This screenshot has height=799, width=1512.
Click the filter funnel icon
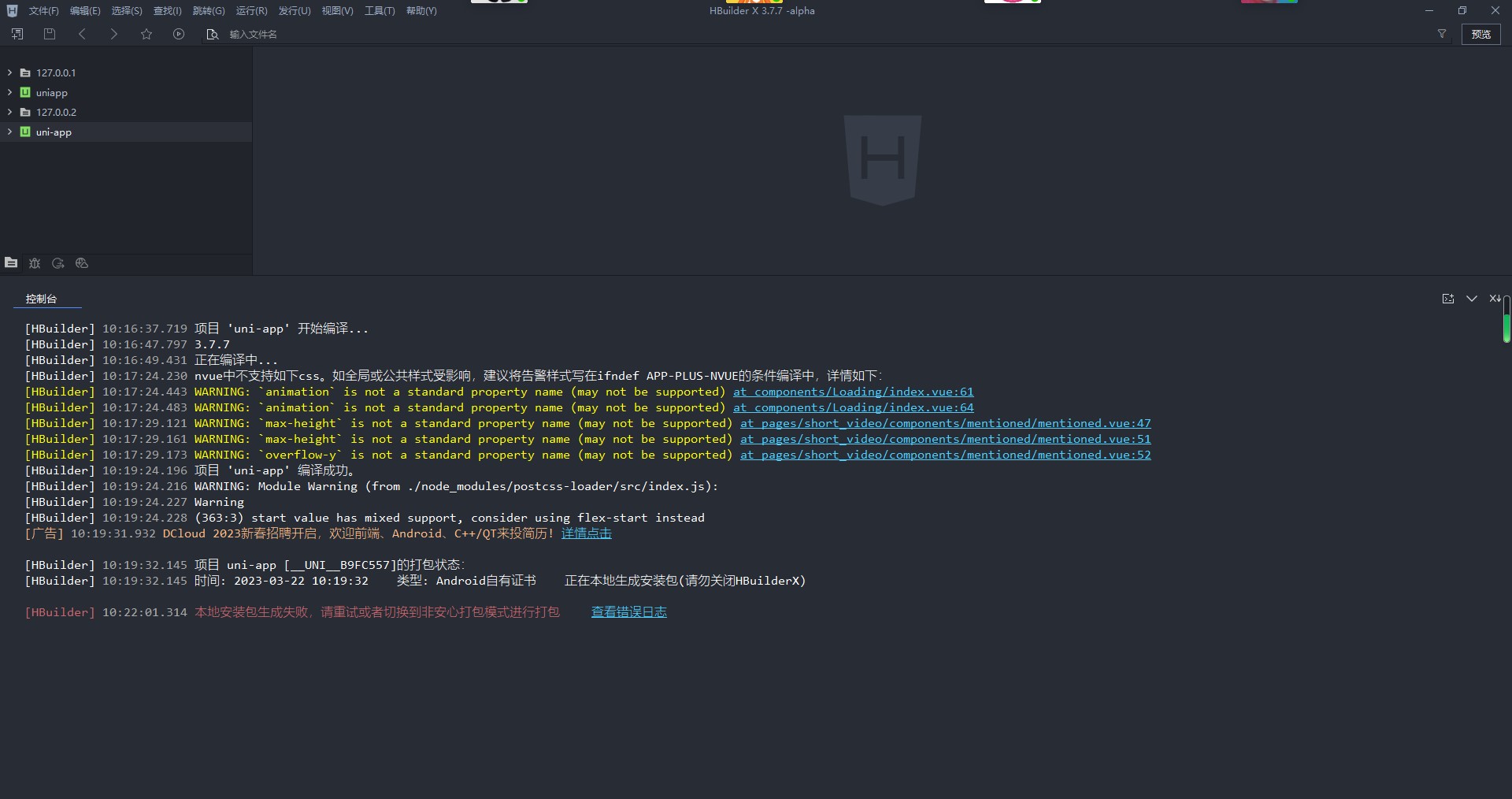click(x=1442, y=34)
